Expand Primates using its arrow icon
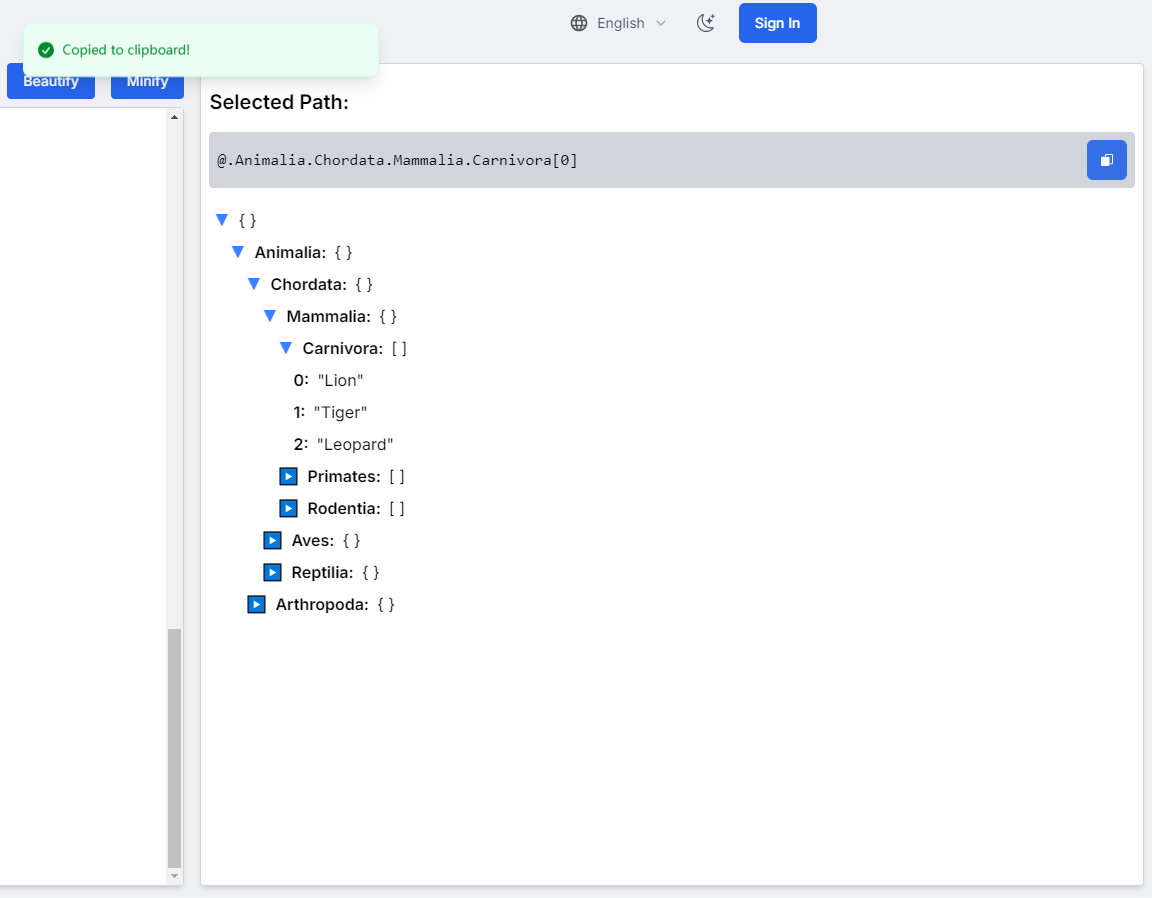The width and height of the screenshot is (1152, 898). 288,476
